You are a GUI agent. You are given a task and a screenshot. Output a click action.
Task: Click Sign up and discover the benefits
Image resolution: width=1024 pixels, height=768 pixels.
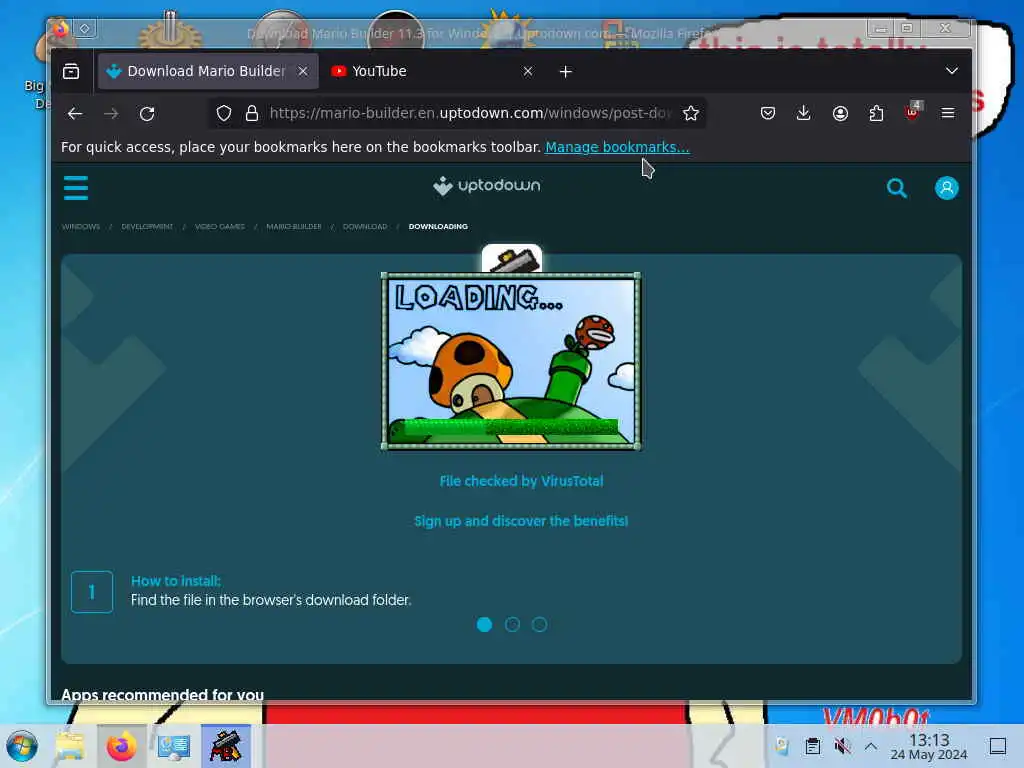[x=521, y=521]
